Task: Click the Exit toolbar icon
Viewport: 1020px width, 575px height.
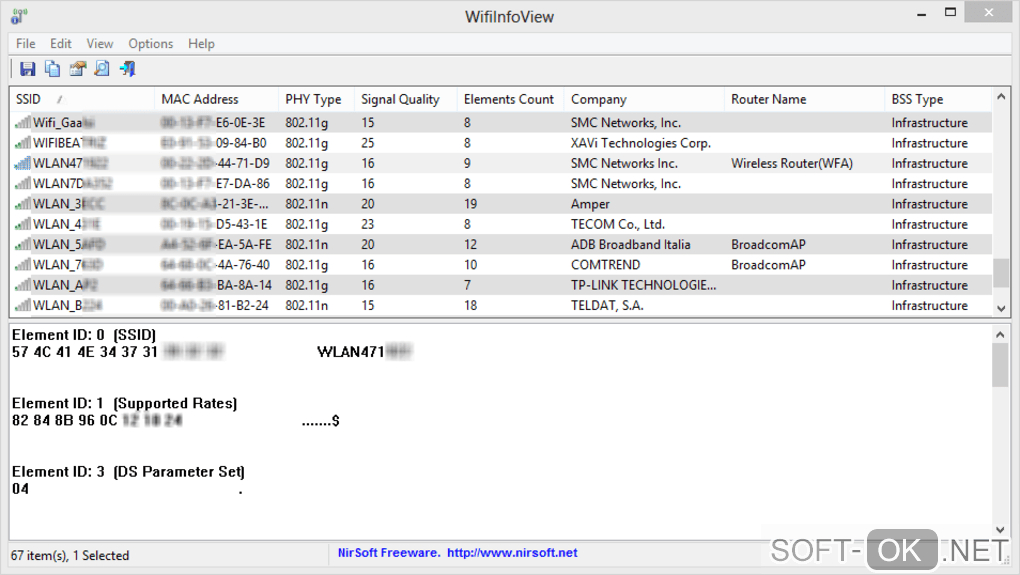Action: (128, 69)
